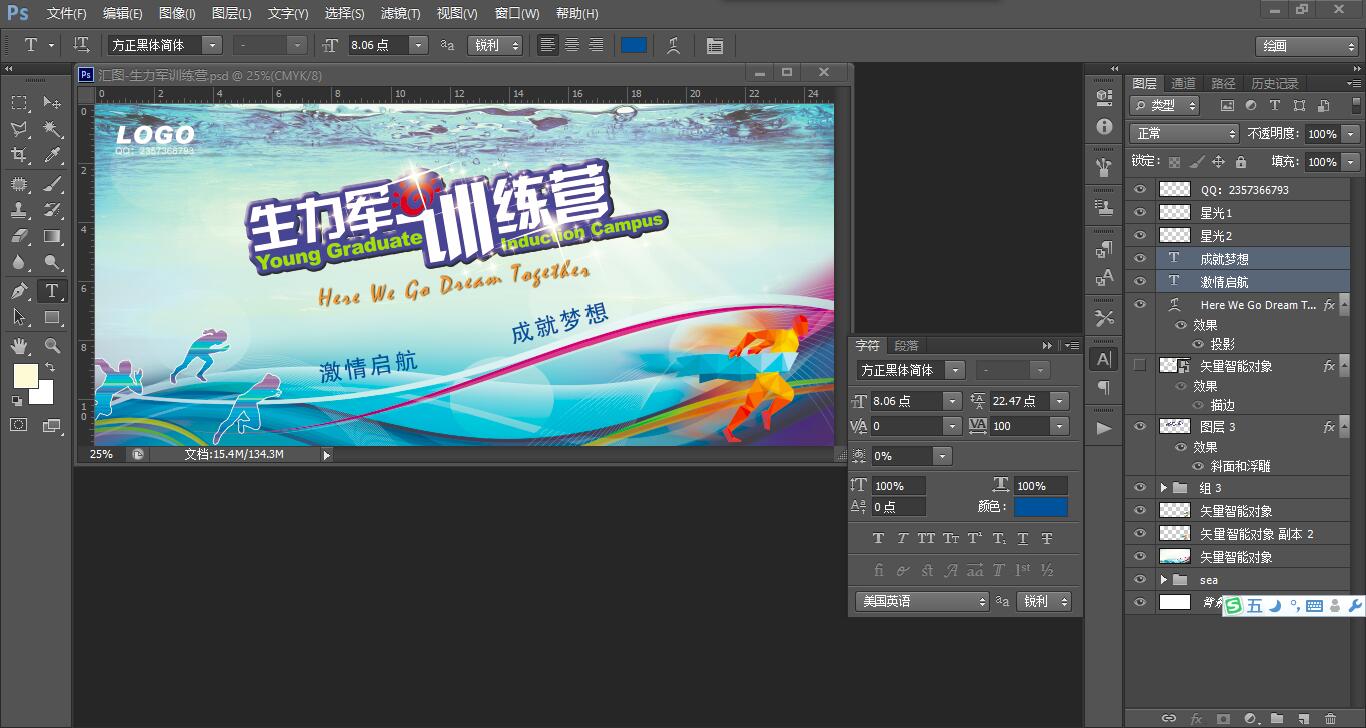Screen dimensions: 1366x728
Task: Center align text in options bar
Action: pos(572,45)
